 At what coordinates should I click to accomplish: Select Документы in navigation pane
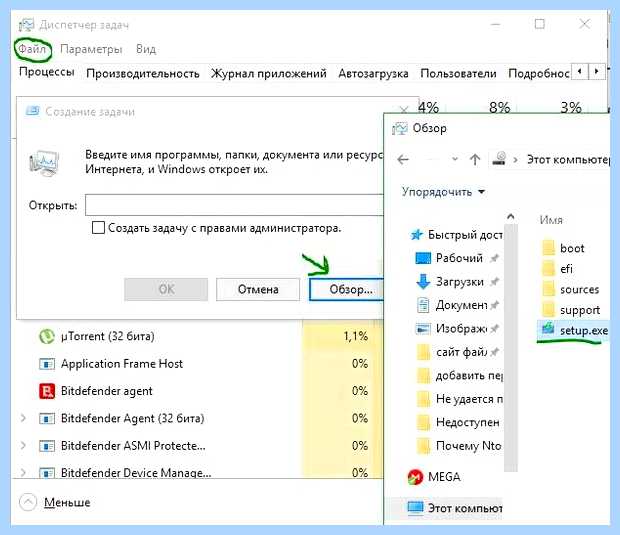point(457,305)
